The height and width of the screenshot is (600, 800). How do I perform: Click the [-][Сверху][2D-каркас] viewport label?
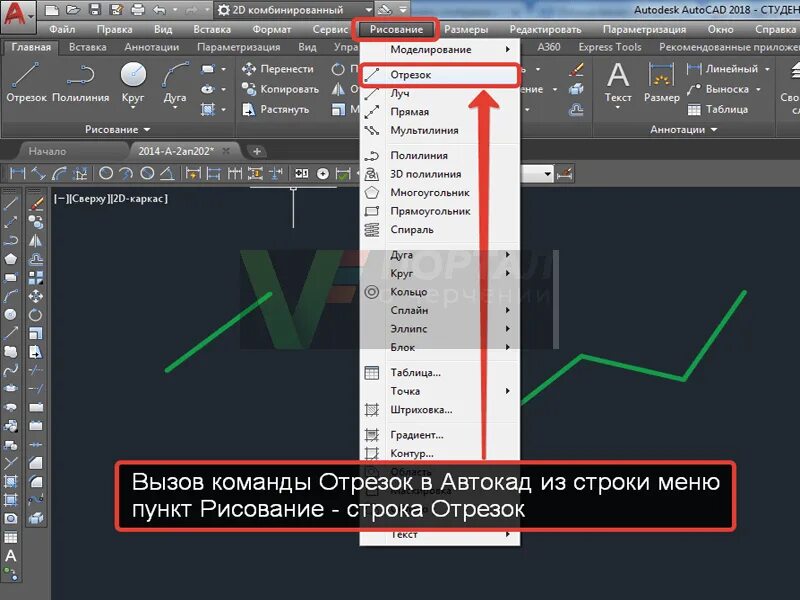click(x=111, y=198)
